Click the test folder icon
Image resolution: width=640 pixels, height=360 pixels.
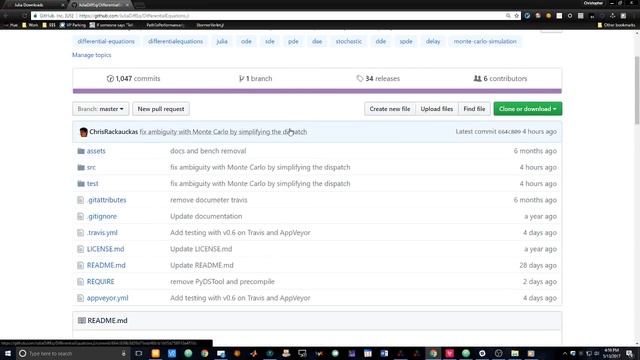point(81,184)
